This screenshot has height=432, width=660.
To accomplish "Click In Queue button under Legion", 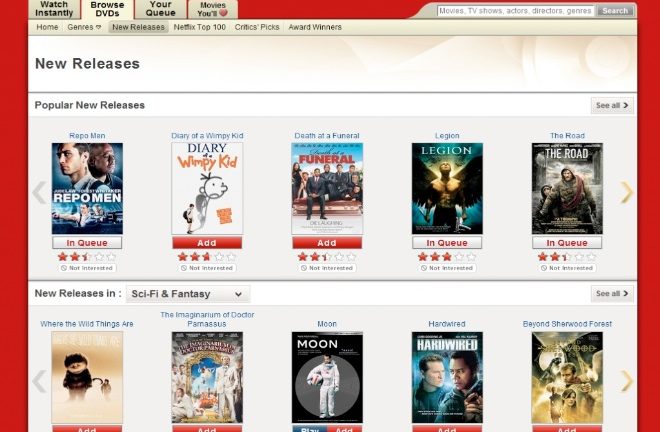I will coord(447,243).
